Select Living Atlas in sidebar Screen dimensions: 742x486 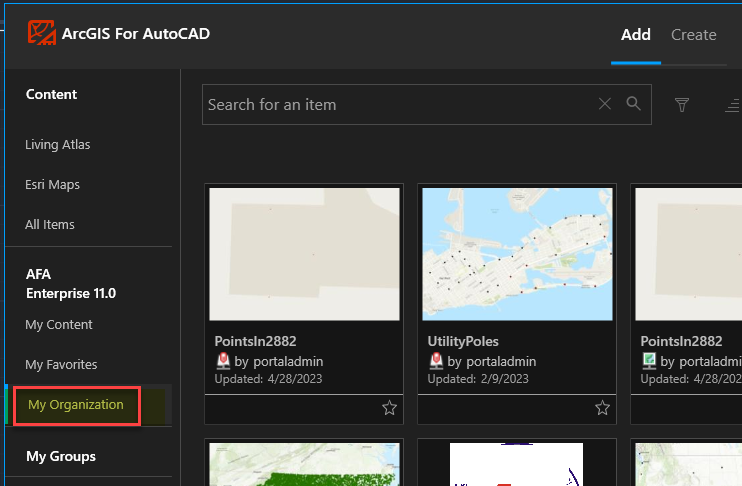tap(58, 144)
